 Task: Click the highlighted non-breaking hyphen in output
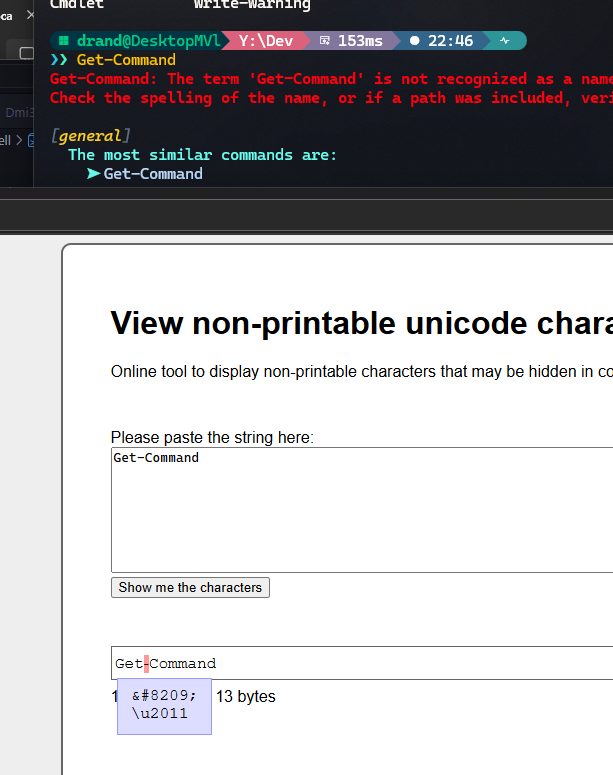[146, 663]
